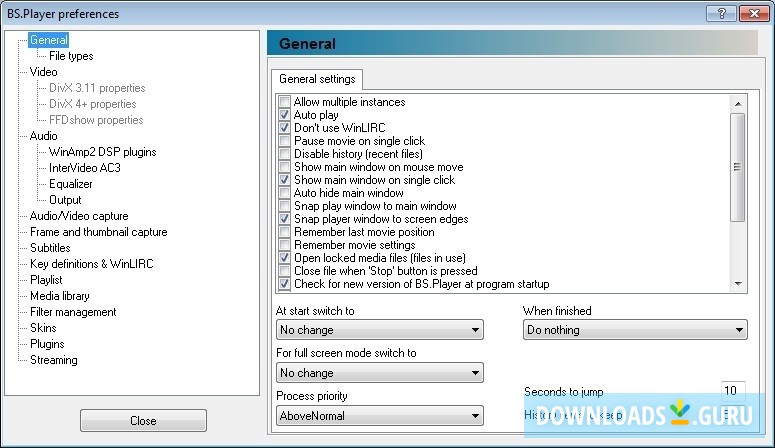
Task: Toggle Snap player window to screen edges
Action: [x=284, y=219]
